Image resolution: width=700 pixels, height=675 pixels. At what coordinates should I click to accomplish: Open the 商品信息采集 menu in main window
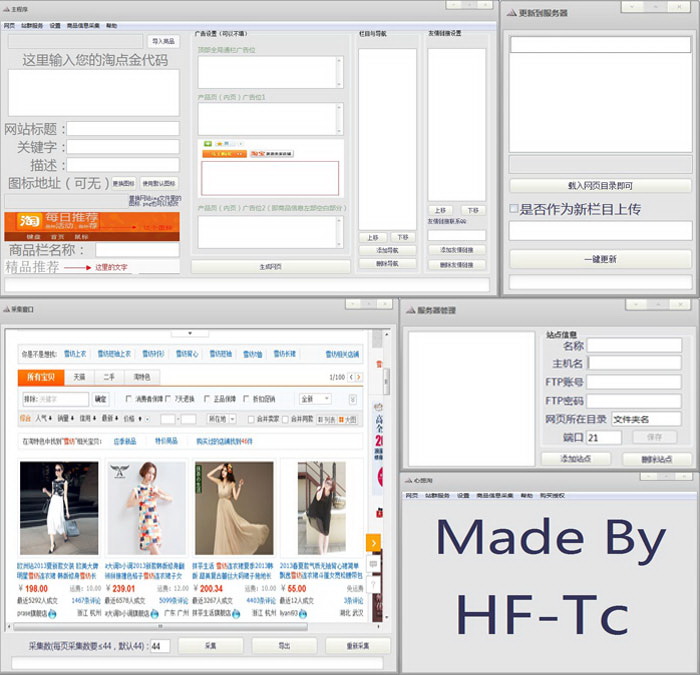coord(82,24)
